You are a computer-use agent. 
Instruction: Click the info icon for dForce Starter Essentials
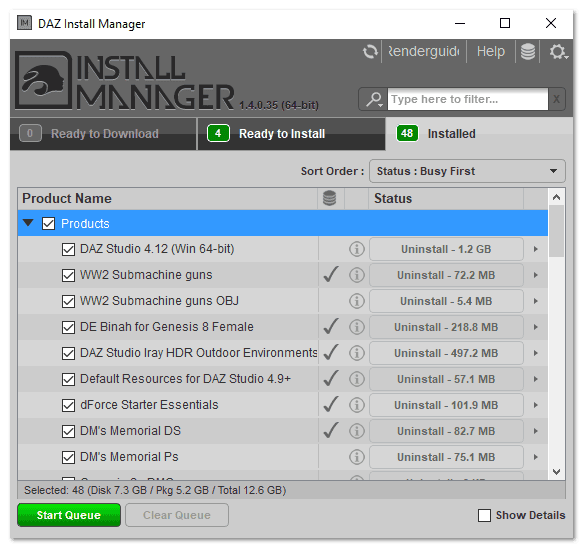point(357,405)
